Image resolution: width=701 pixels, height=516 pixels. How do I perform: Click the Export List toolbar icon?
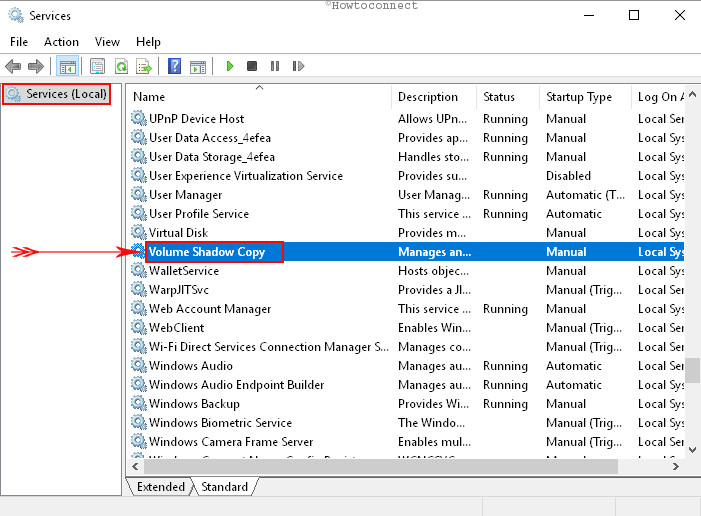[144, 66]
